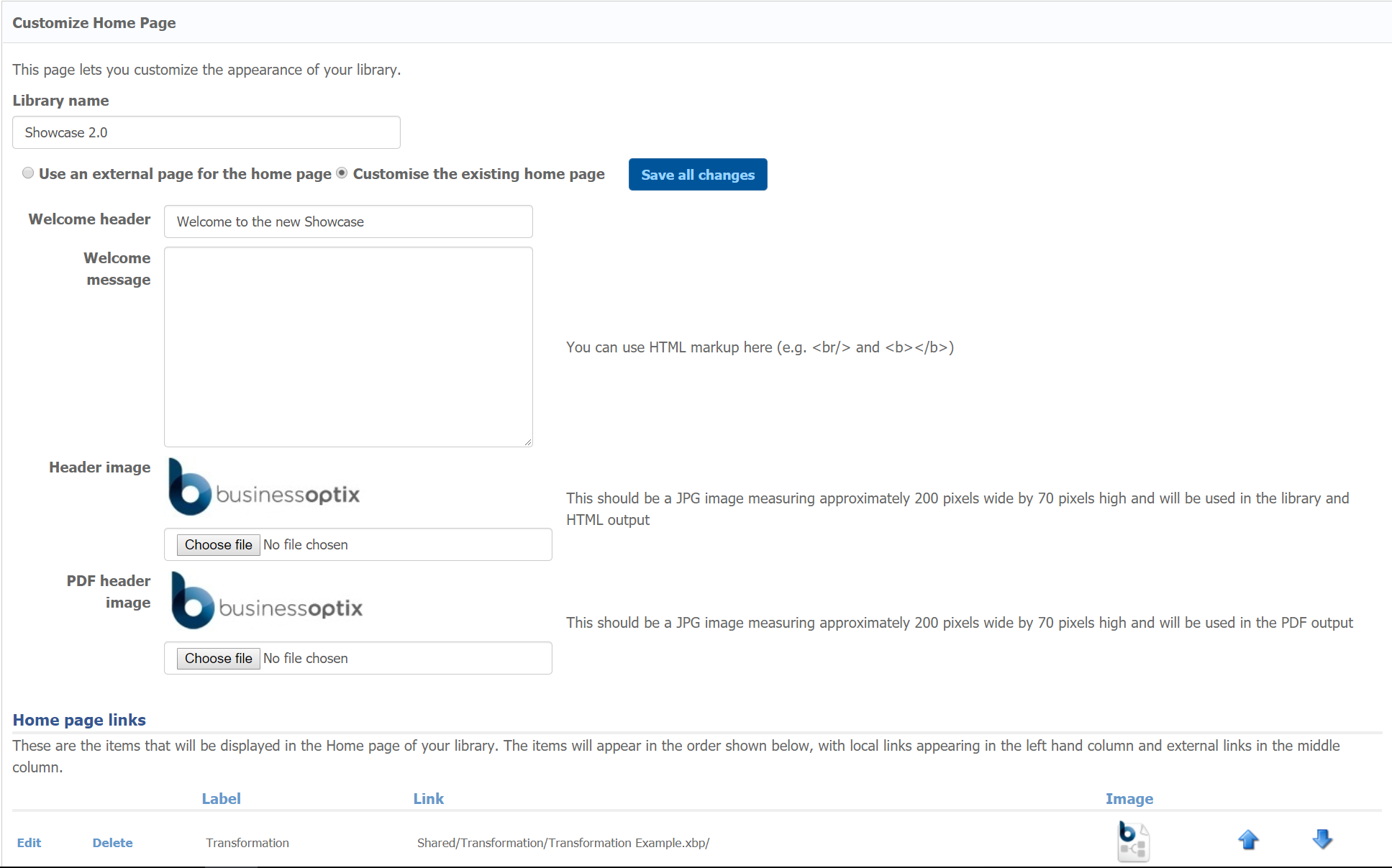The height and width of the screenshot is (868, 1392).
Task: Click the Library name input field
Action: [x=206, y=133]
